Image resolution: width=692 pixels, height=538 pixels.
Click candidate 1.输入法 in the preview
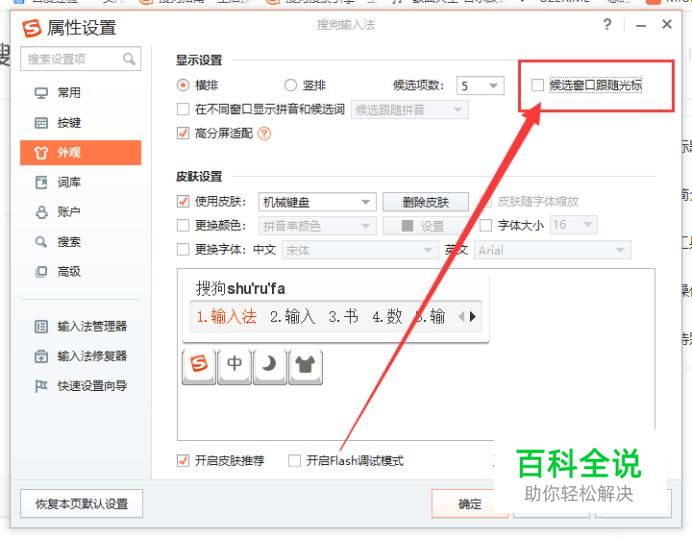[x=226, y=316]
